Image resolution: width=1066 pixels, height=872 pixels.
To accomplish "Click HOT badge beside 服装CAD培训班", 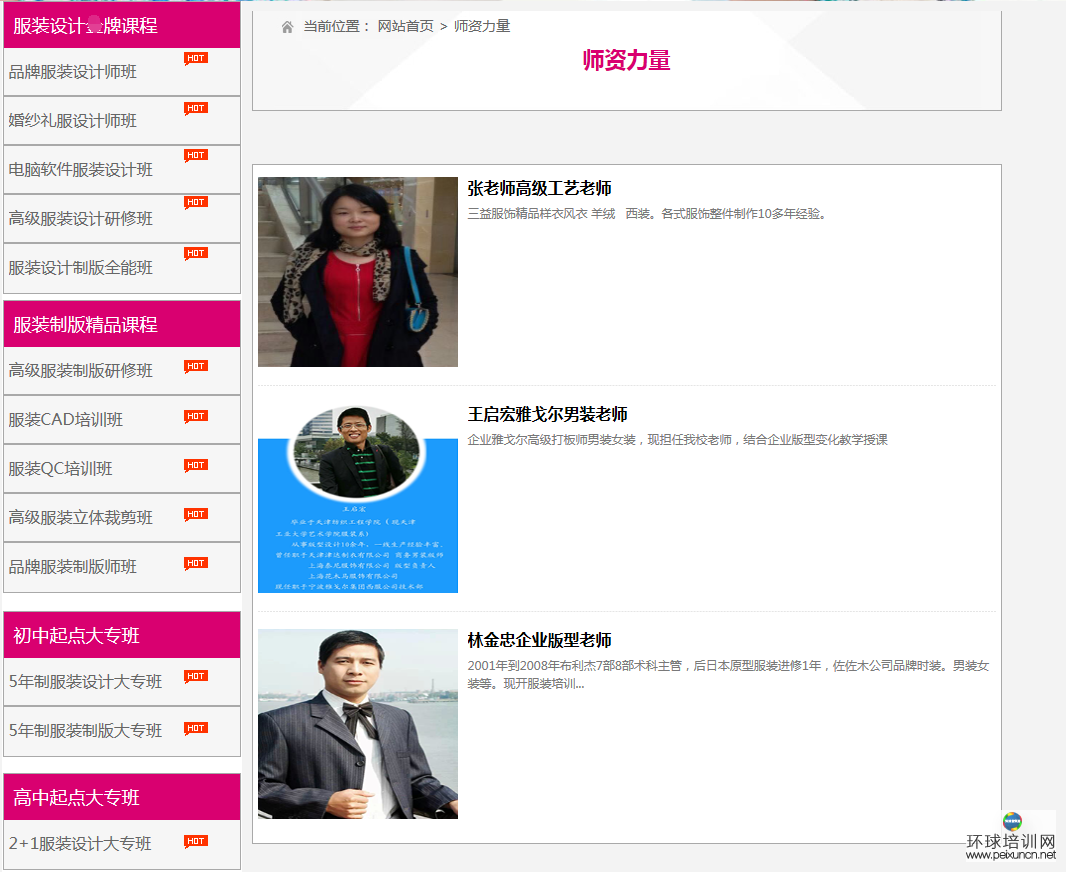I will (196, 417).
